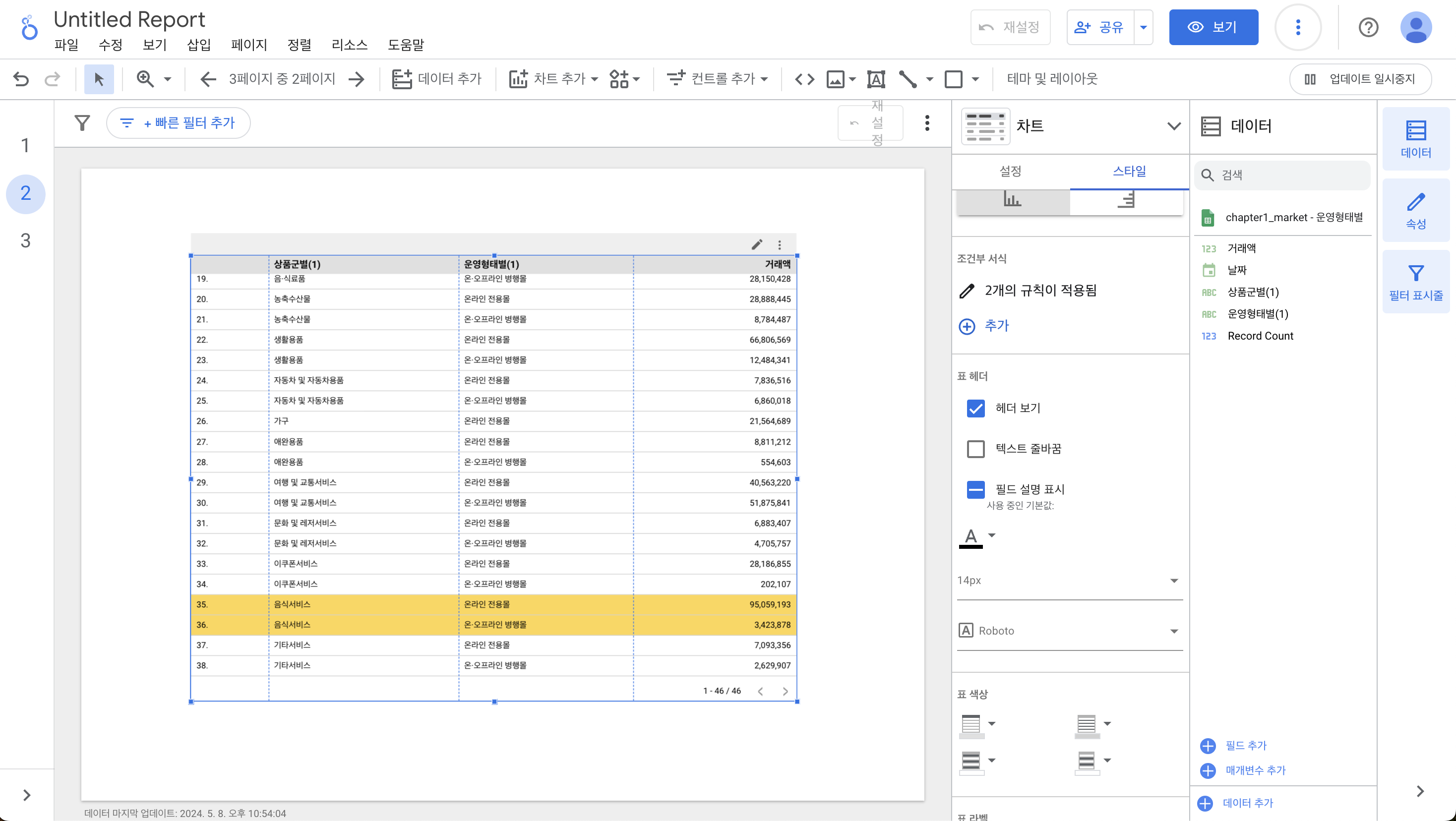Click the 검색 field search box
Image resolution: width=1456 pixels, height=821 pixels.
point(1283,175)
